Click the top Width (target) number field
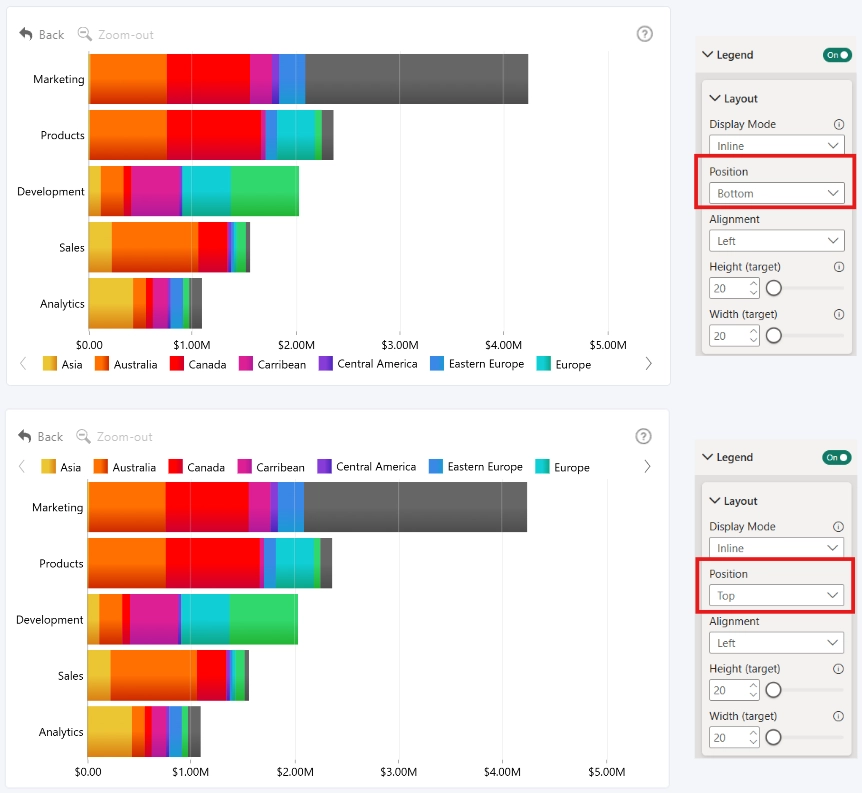Viewport: 862px width, 793px height. click(734, 335)
